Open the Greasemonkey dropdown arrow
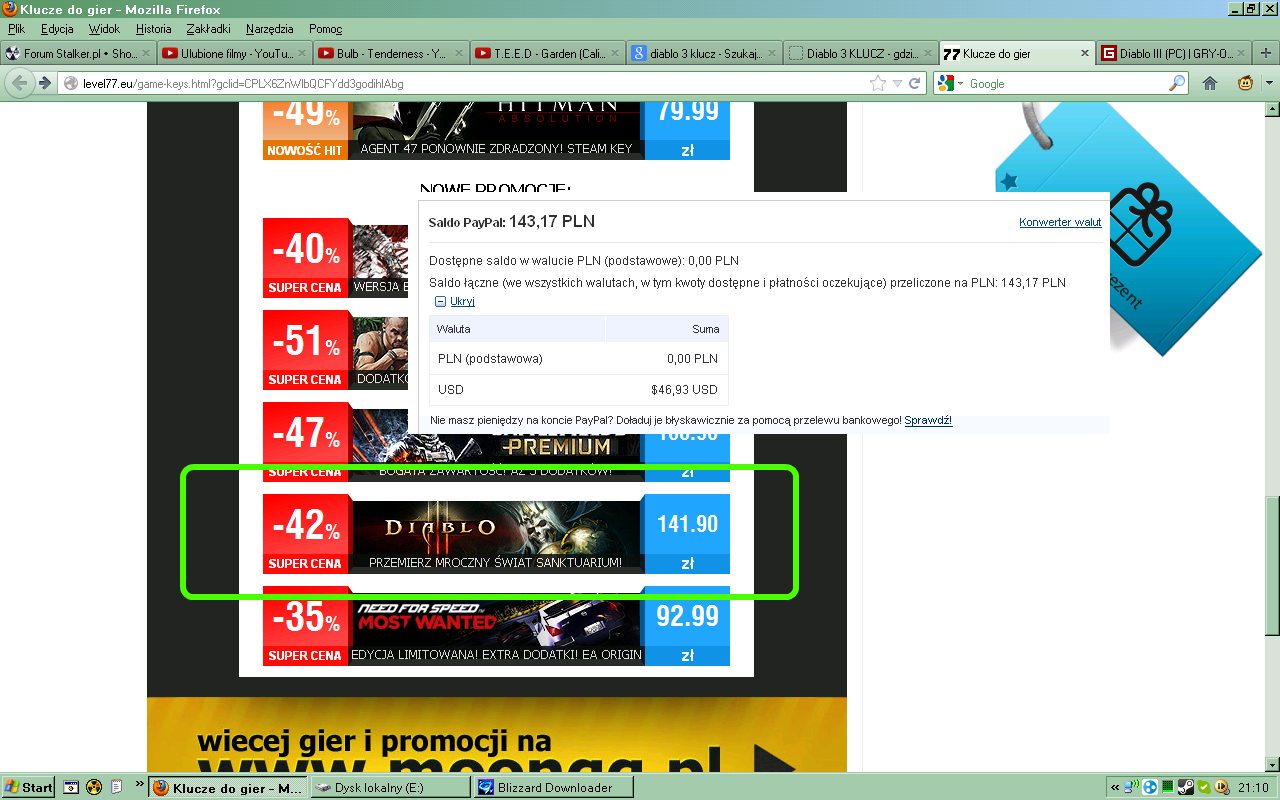Viewport: 1280px width, 800px height. pos(1268,83)
